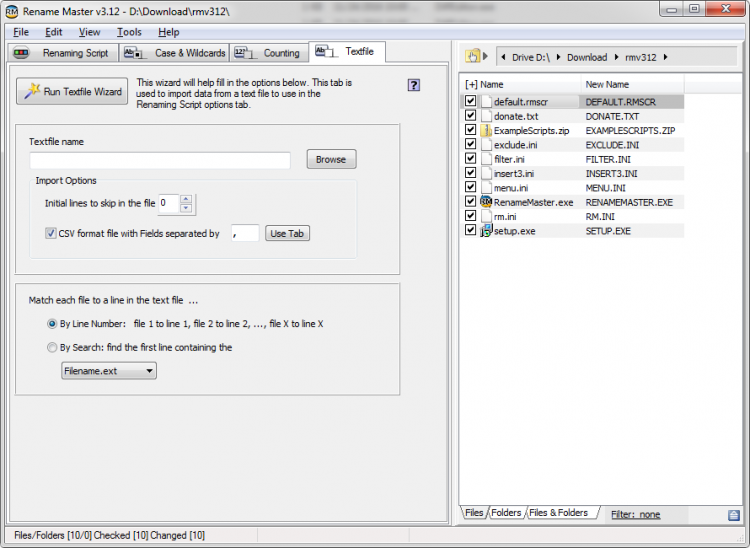This screenshot has height=548, width=750.
Task: Click the [+] toggle in Name column header
Action: (471, 85)
